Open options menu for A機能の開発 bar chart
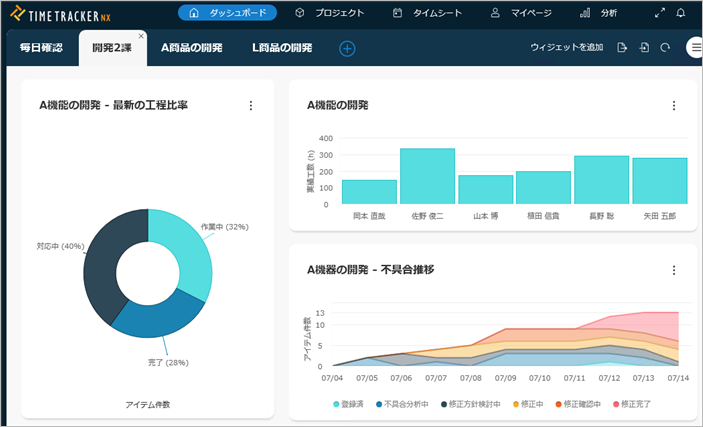This screenshot has width=703, height=427. click(674, 106)
